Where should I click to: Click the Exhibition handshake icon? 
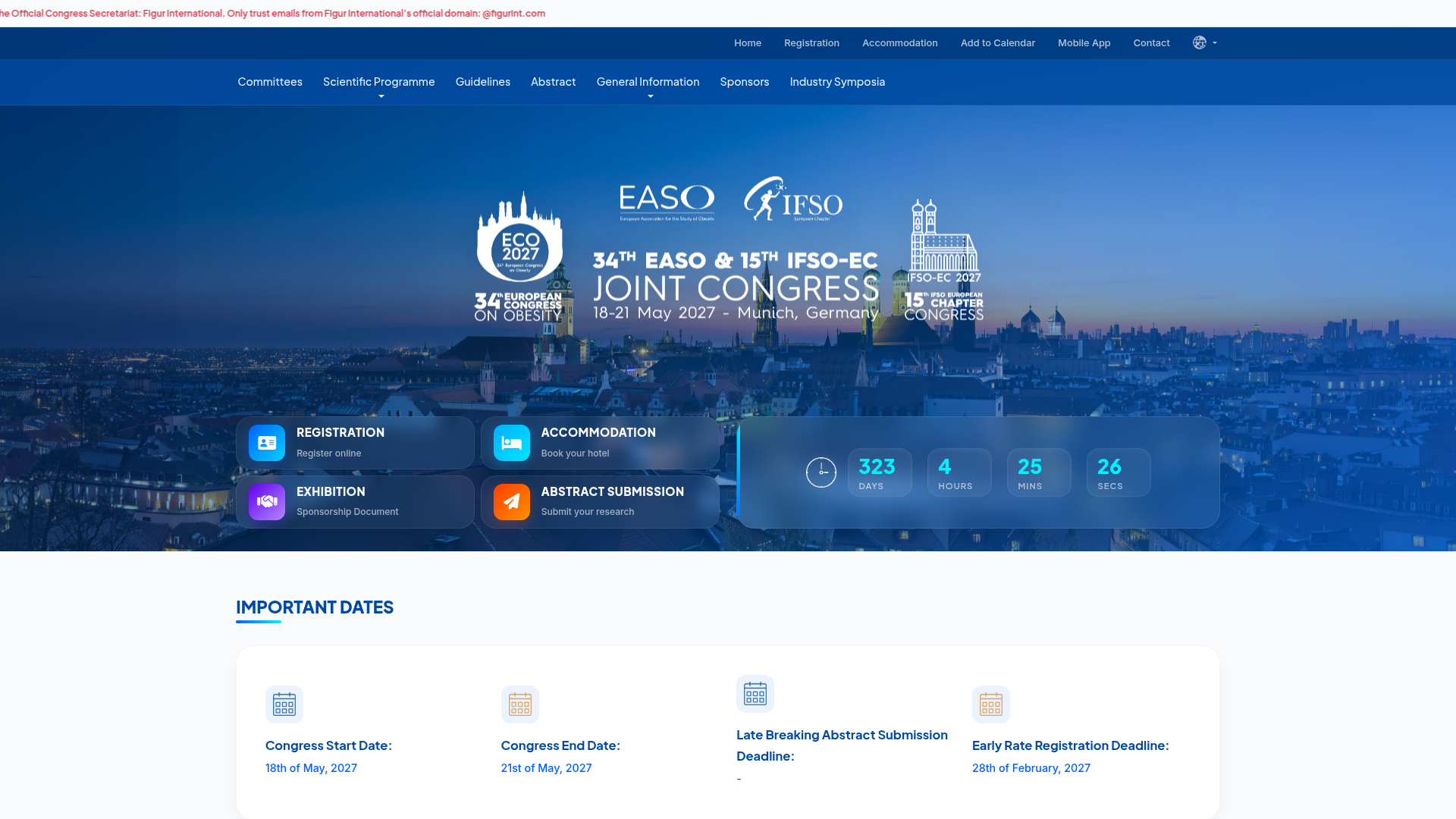pos(267,502)
